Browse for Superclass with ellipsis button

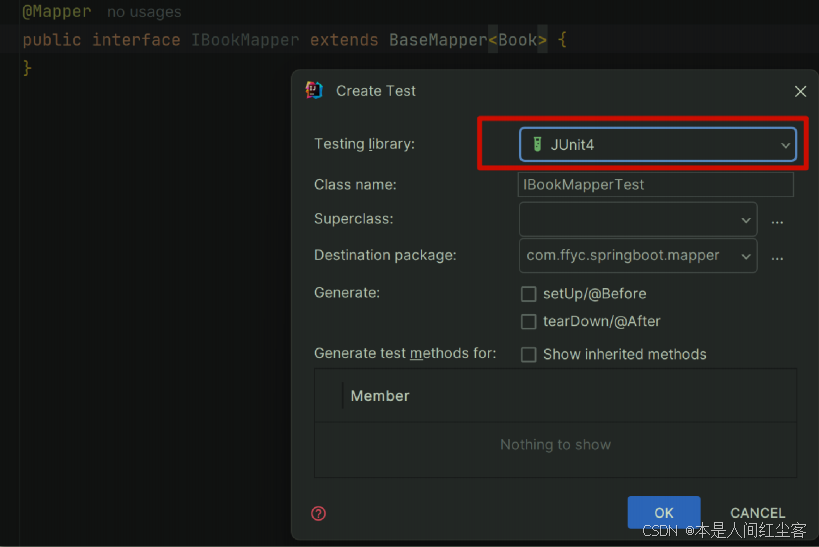coord(777,222)
